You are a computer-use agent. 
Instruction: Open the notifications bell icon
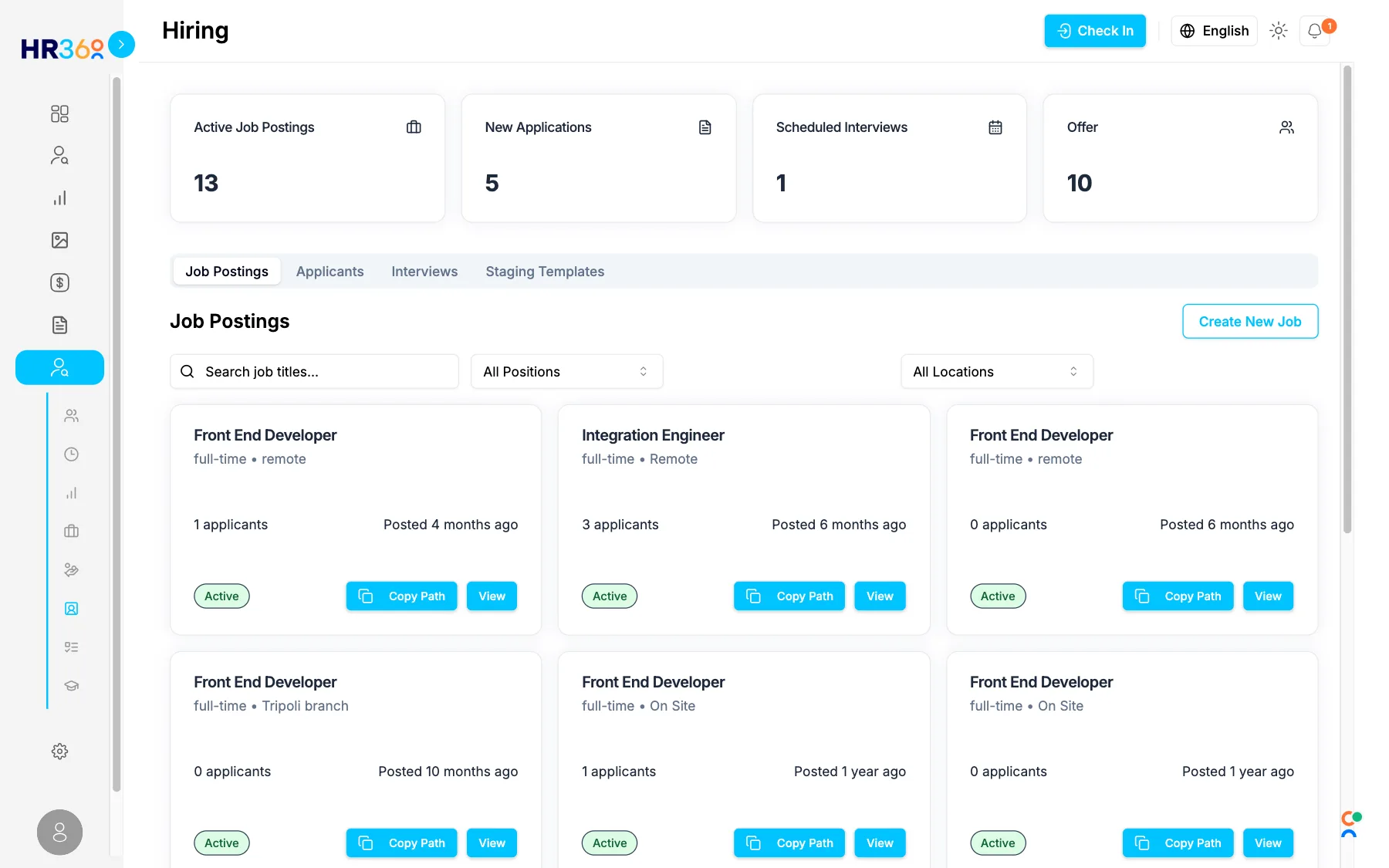click(1315, 31)
